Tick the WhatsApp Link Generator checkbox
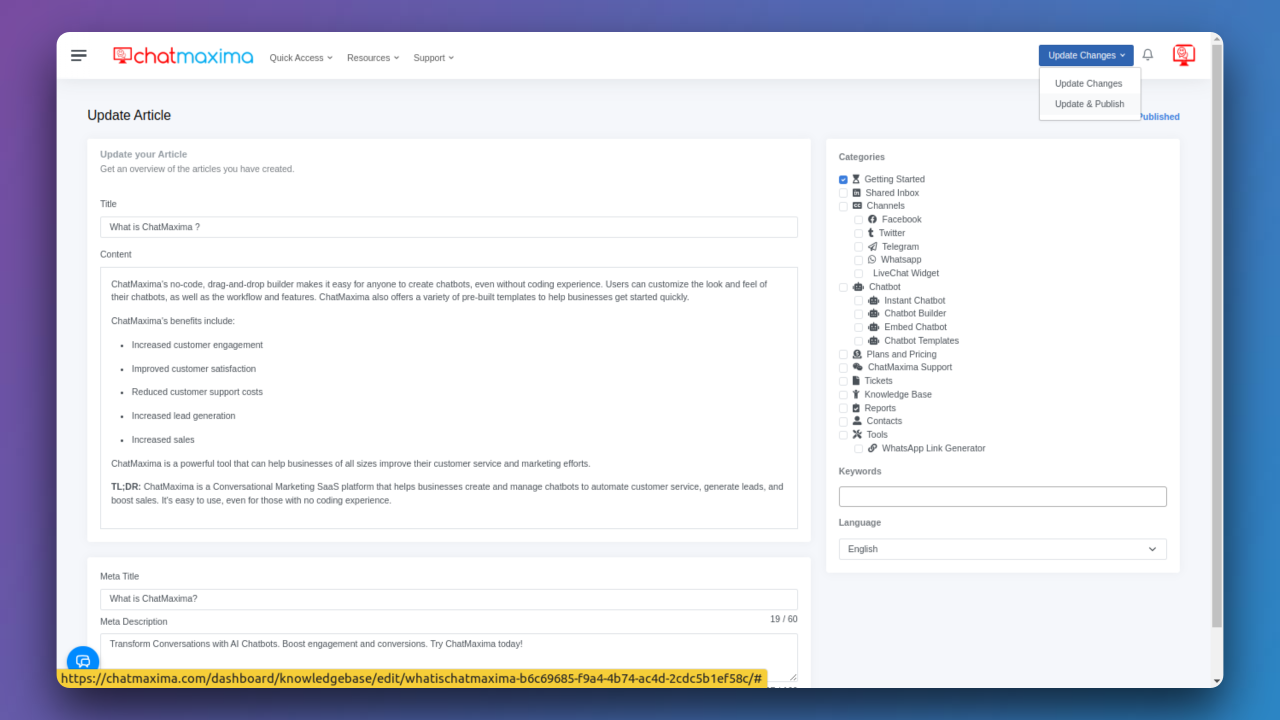The height and width of the screenshot is (720, 1280). pos(859,449)
